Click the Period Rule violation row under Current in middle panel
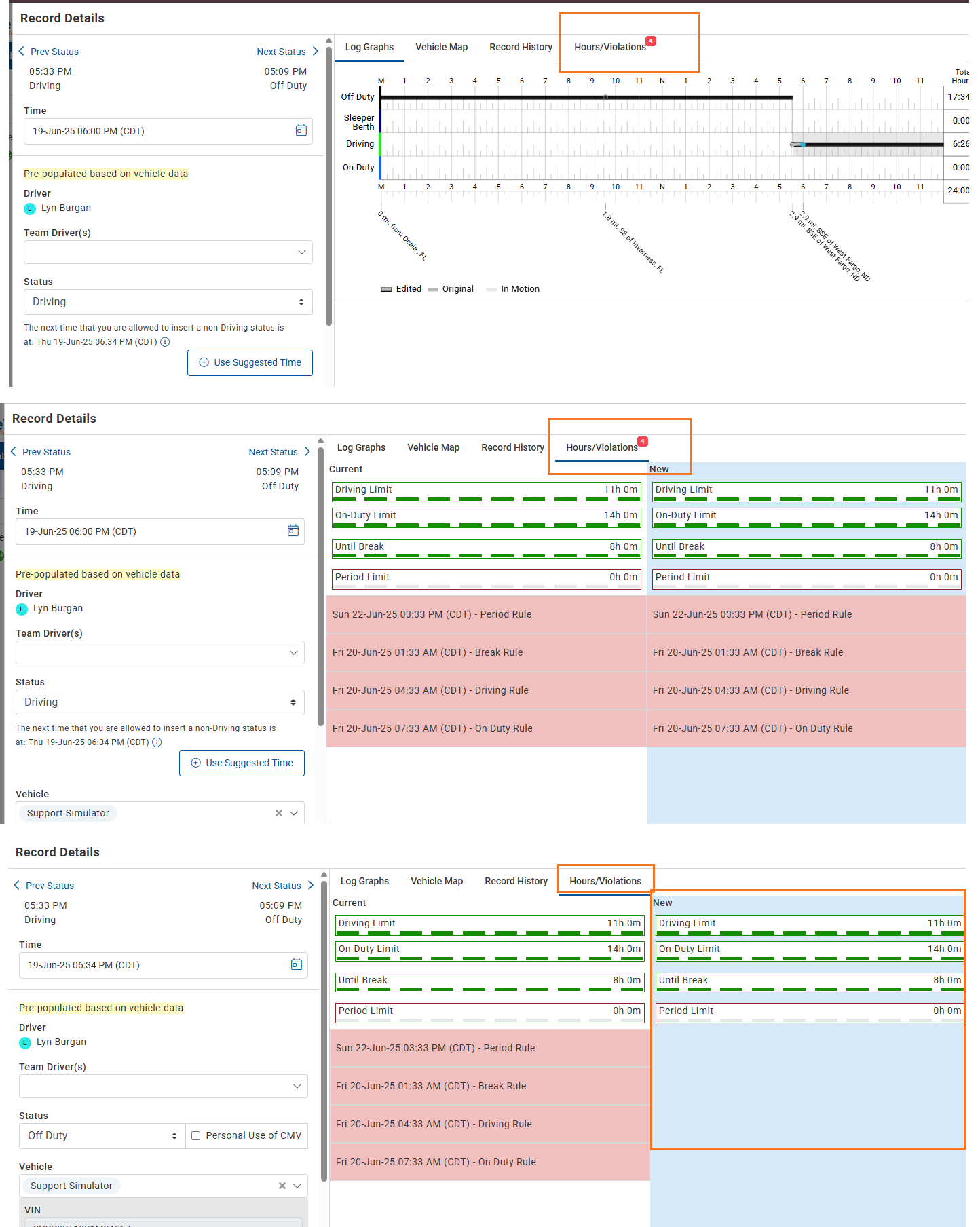Screen dimensions: 980x1227 coord(487,614)
